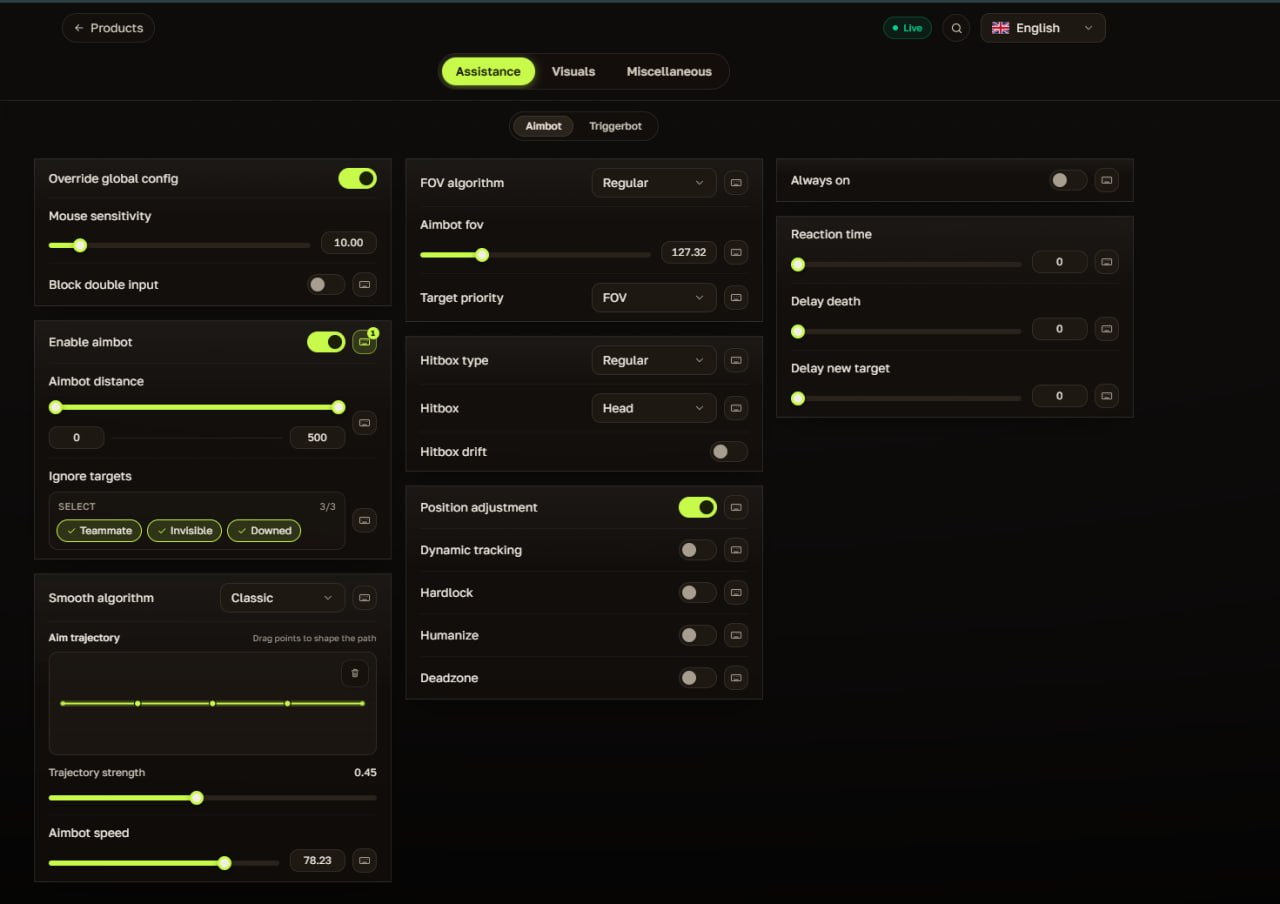The width and height of the screenshot is (1280, 904).
Task: Expand the Hitbox dropdown showing Head
Action: click(654, 408)
